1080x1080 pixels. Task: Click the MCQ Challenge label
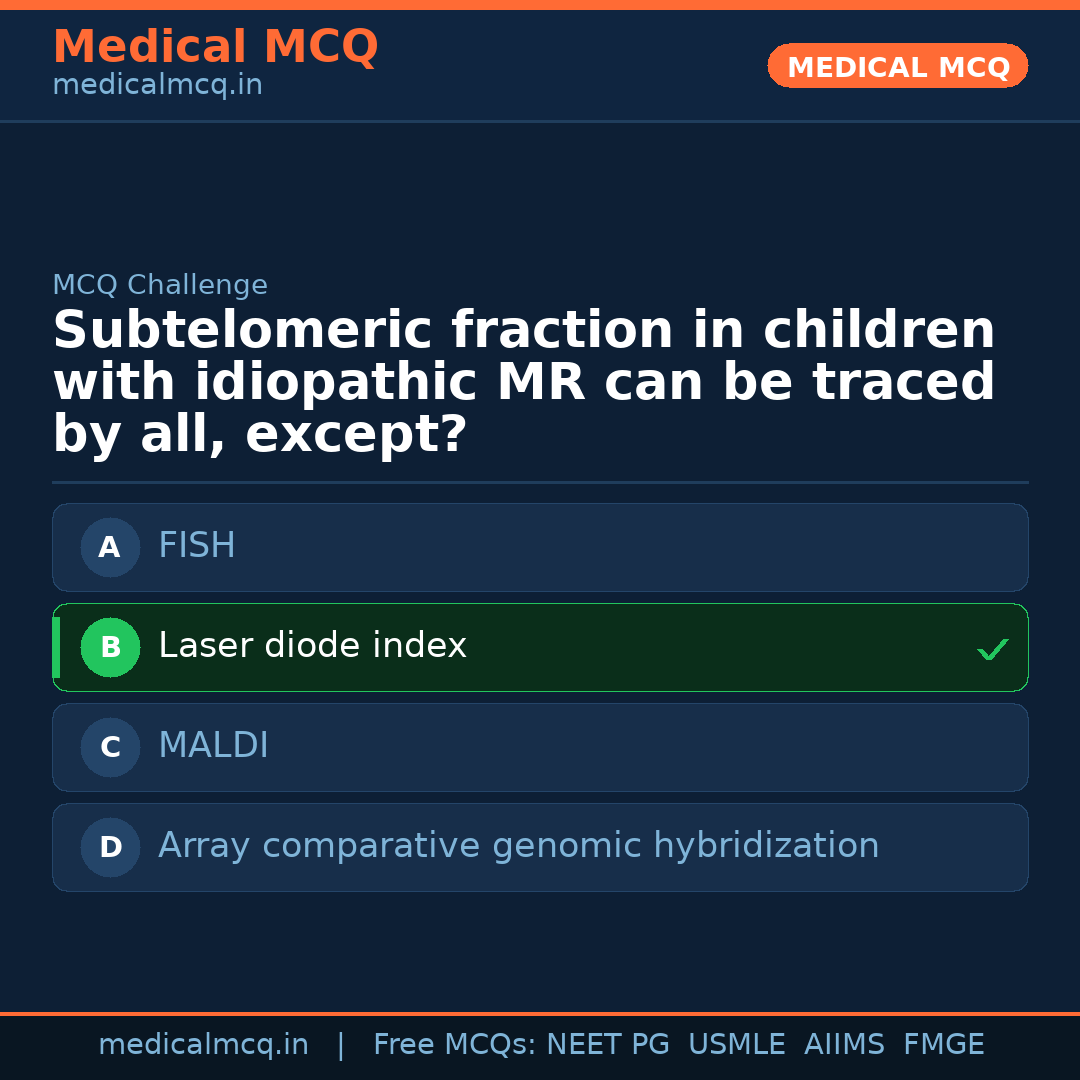[x=160, y=285]
